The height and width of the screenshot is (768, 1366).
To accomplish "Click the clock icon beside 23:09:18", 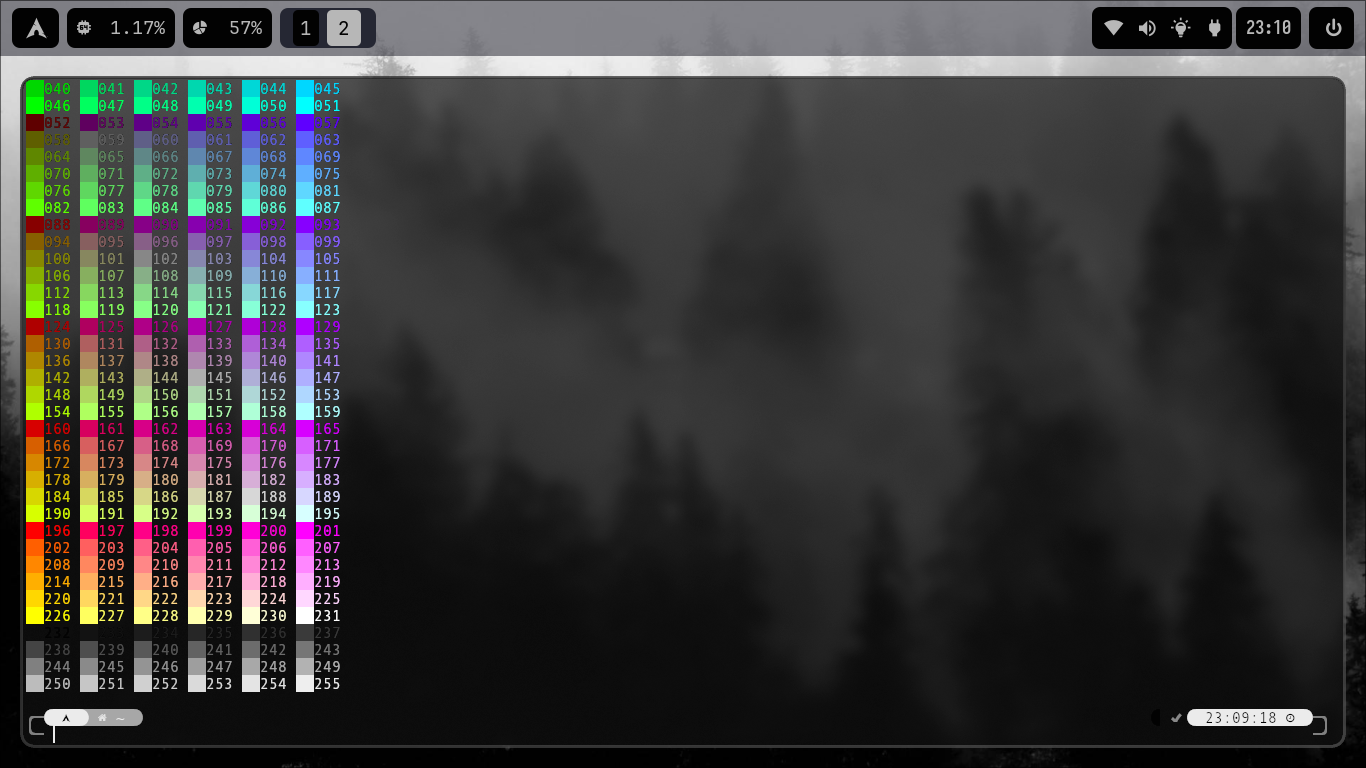I will click(x=1291, y=717).
